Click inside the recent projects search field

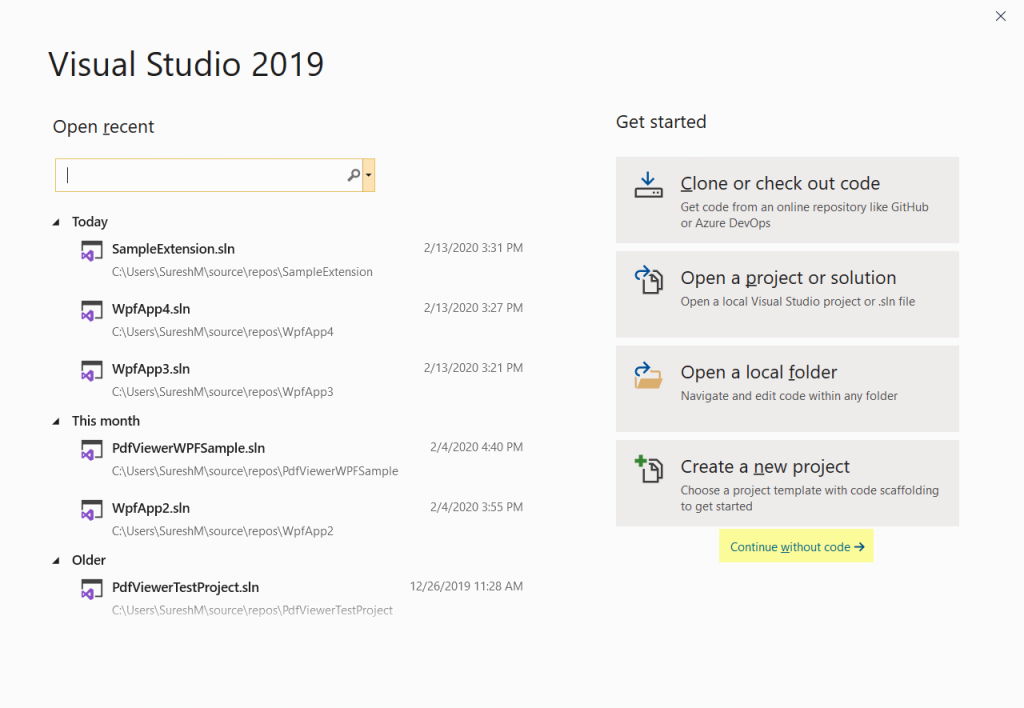tap(200, 174)
